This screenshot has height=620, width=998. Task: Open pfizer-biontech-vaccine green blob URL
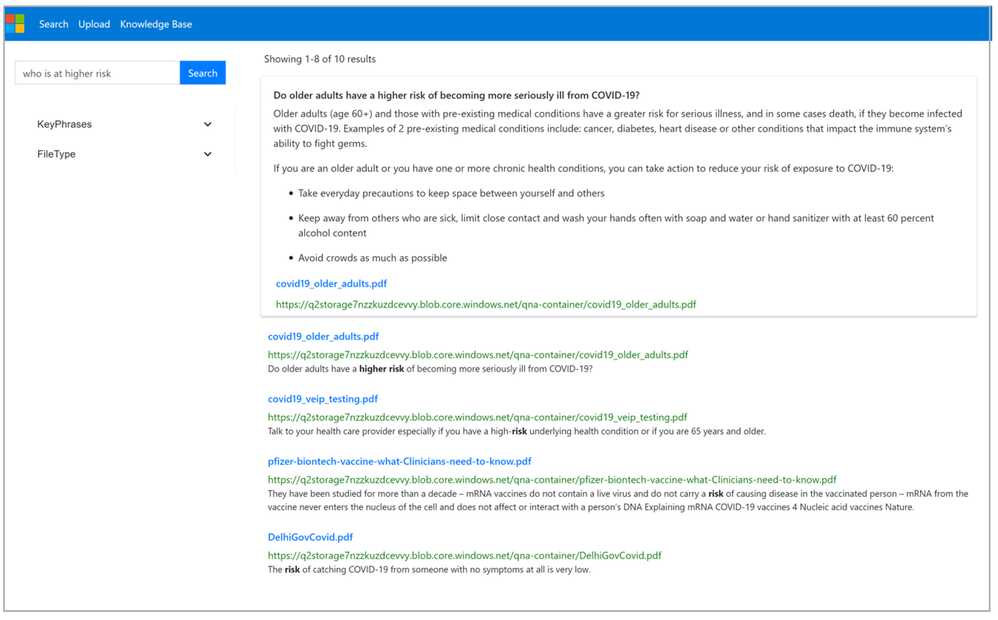(552, 479)
